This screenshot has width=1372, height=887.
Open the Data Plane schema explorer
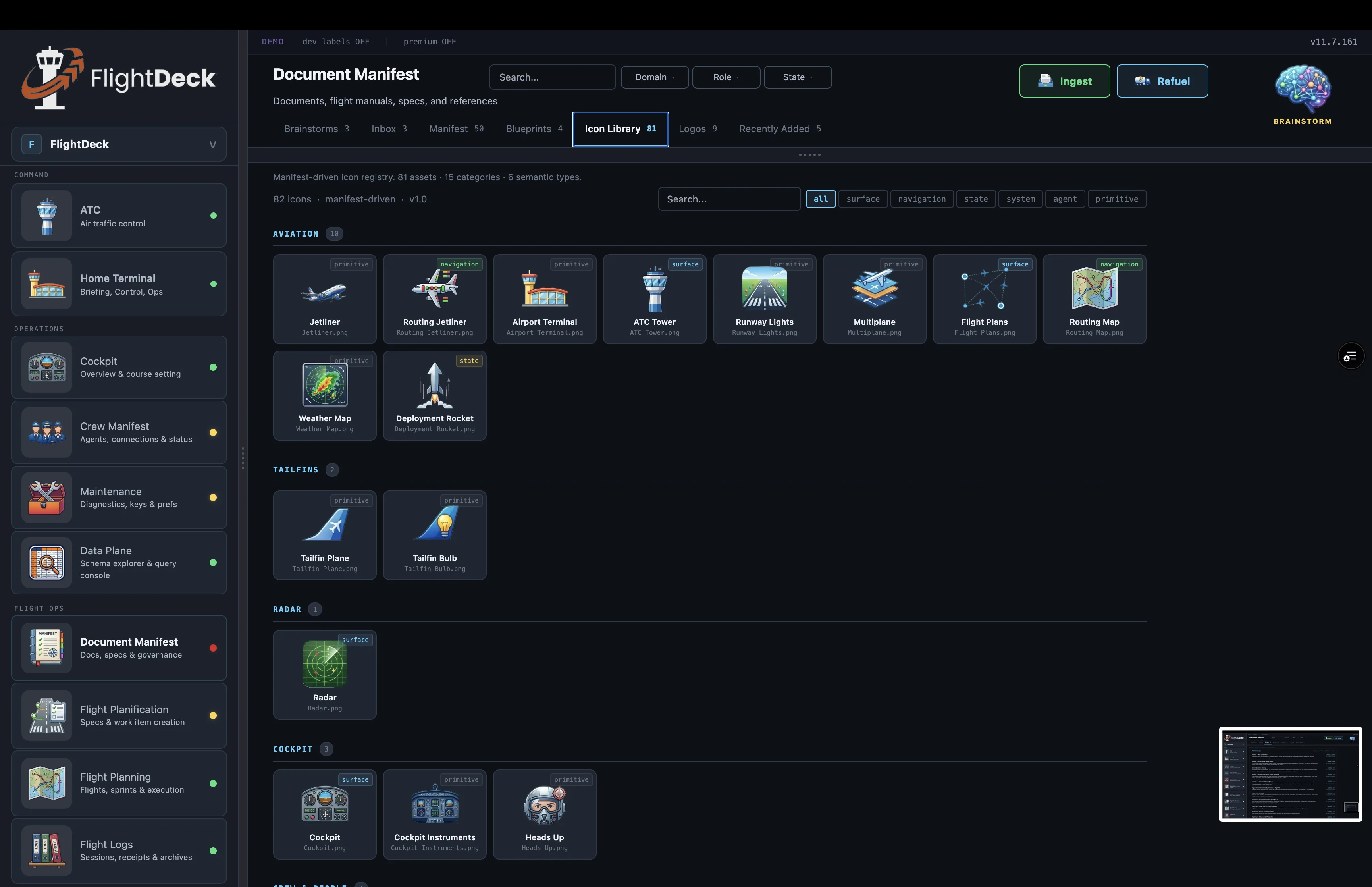119,563
